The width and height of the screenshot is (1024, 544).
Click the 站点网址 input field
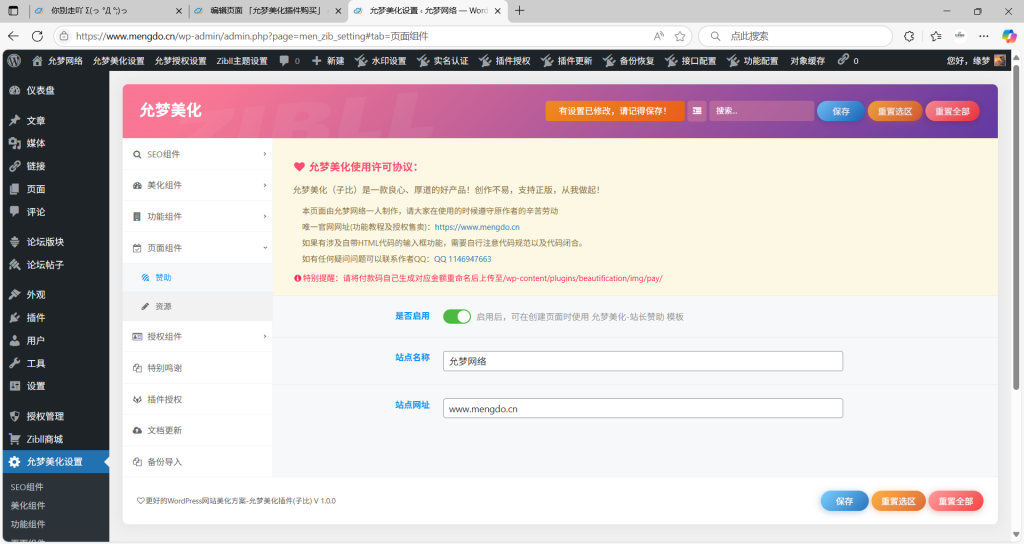pos(643,408)
